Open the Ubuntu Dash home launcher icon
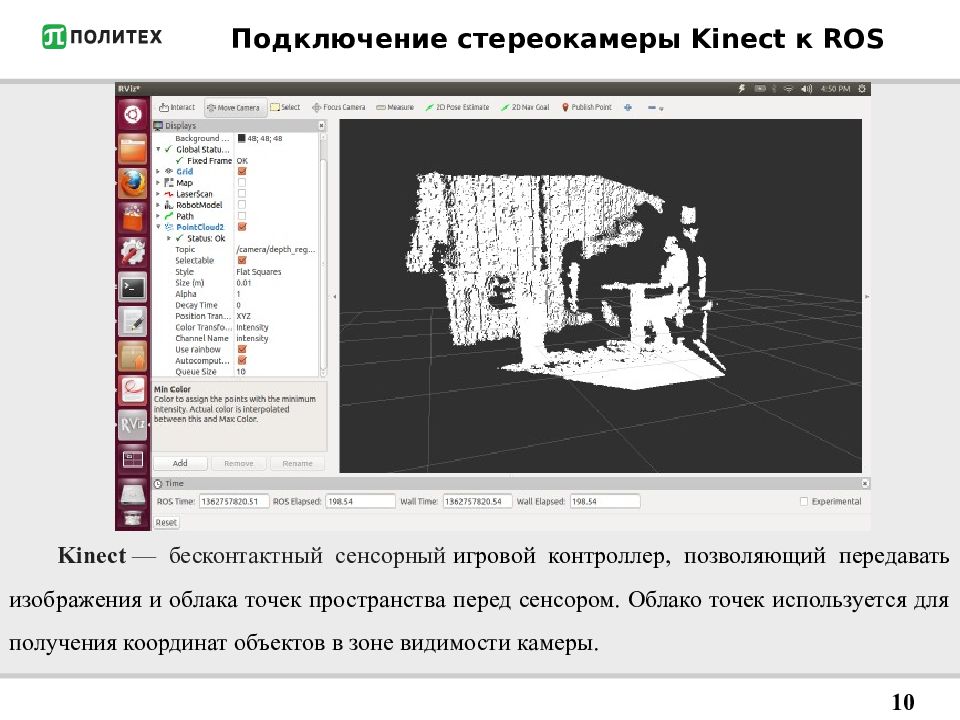Viewport: 960px width, 720px height. pos(133,114)
